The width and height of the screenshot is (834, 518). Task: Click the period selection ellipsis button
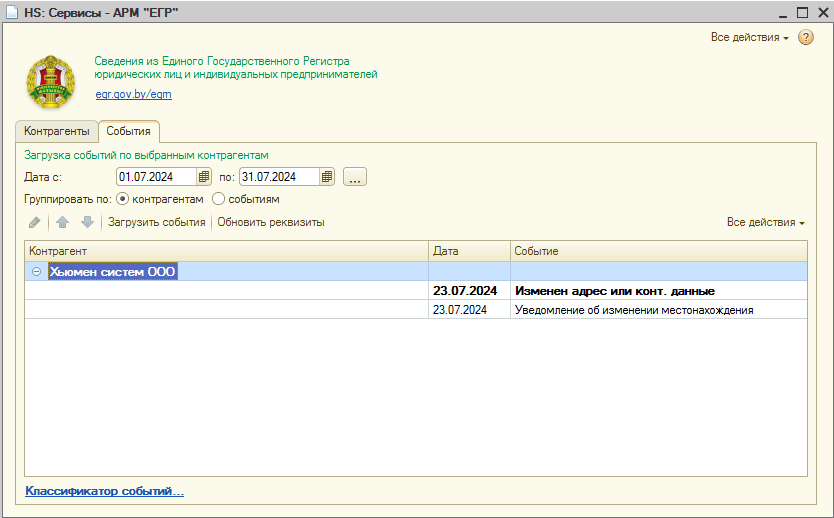click(x=355, y=177)
